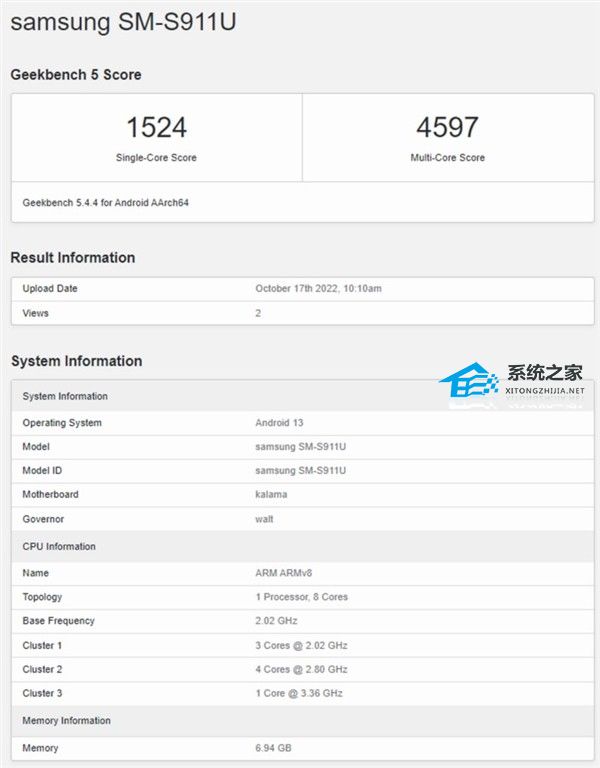Click the 'Governor' row label

coord(43,519)
